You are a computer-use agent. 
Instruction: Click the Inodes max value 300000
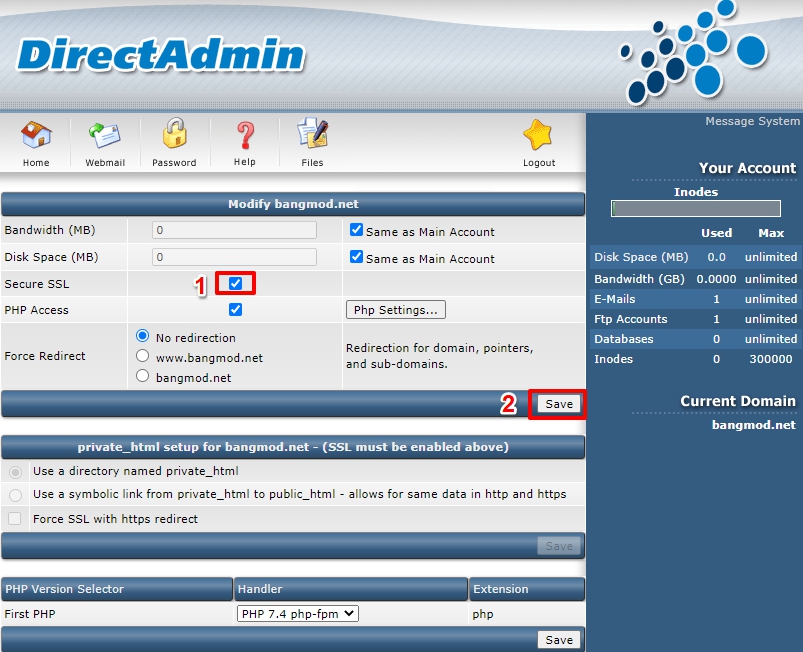tap(771, 359)
